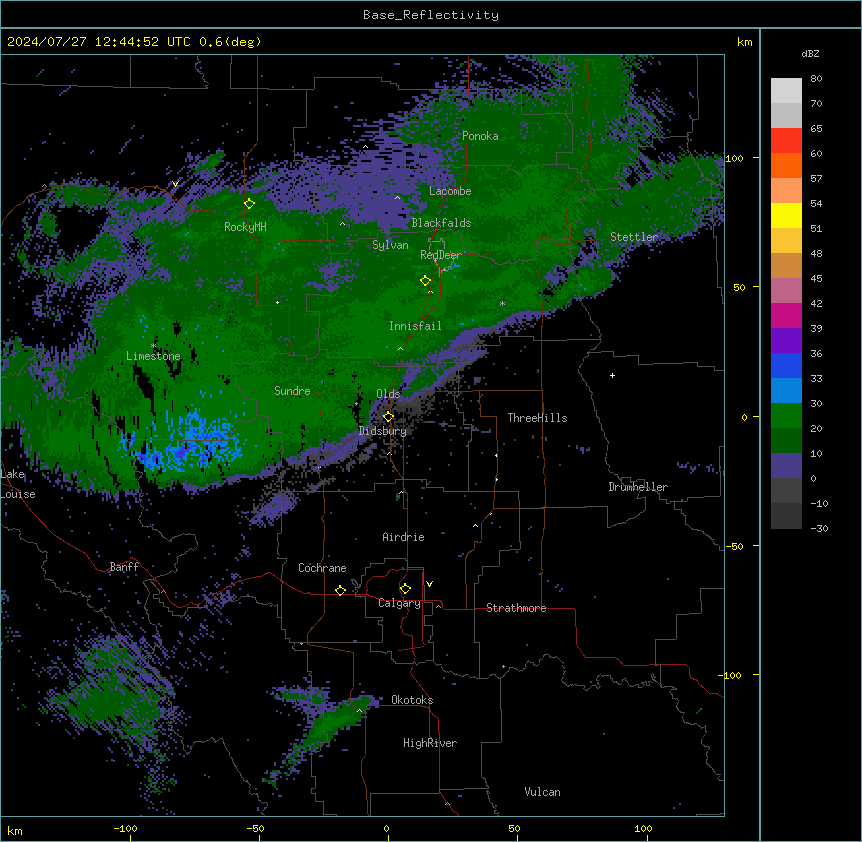Select the red 65 dBZ legend swatch
This screenshot has width=862, height=842.
[786, 141]
